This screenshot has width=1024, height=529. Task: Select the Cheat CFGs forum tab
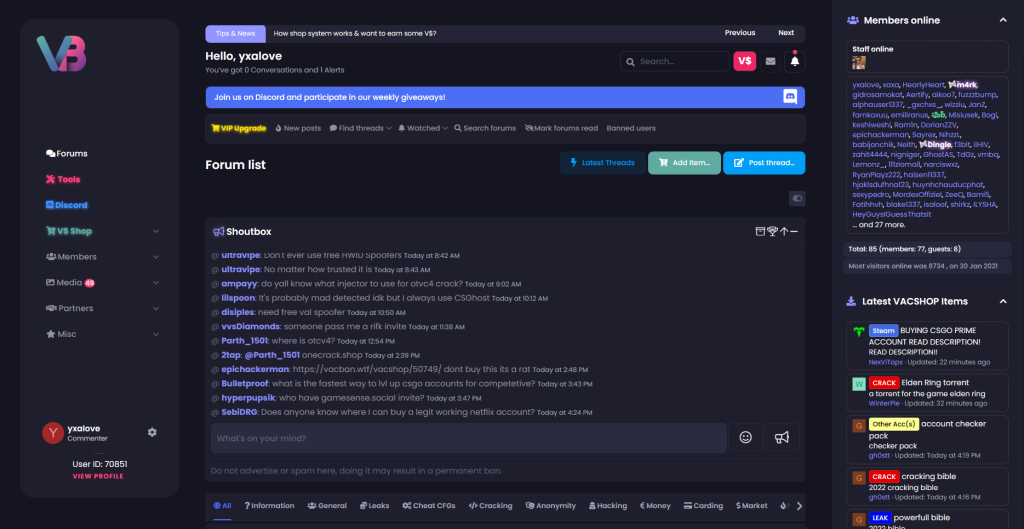(428, 505)
